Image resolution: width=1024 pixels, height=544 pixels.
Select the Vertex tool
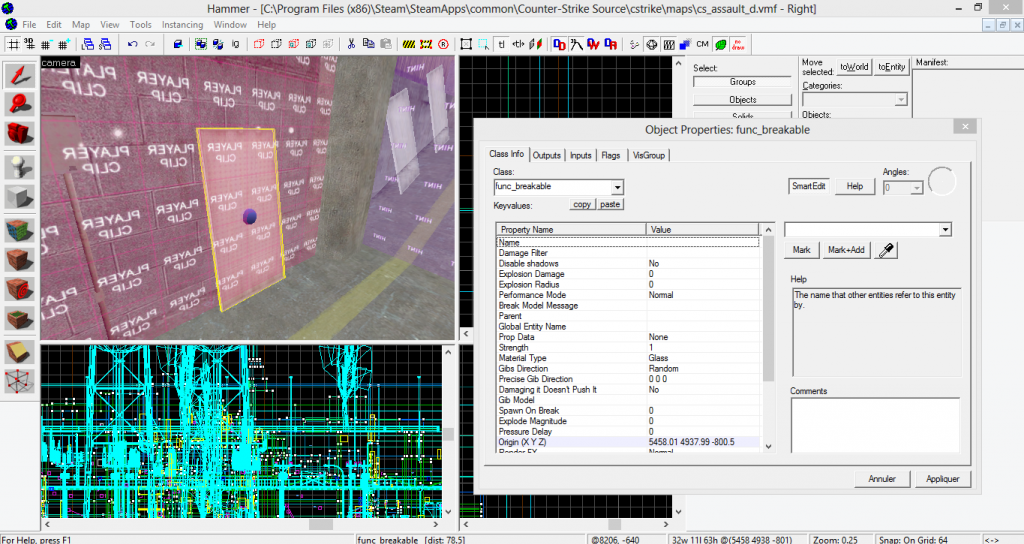(20, 381)
